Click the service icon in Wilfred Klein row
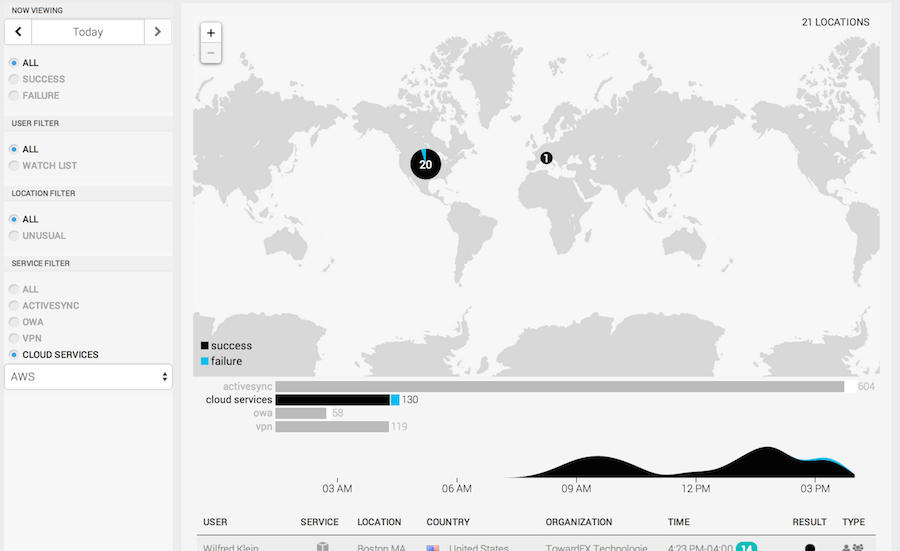This screenshot has width=900, height=551. point(322,547)
